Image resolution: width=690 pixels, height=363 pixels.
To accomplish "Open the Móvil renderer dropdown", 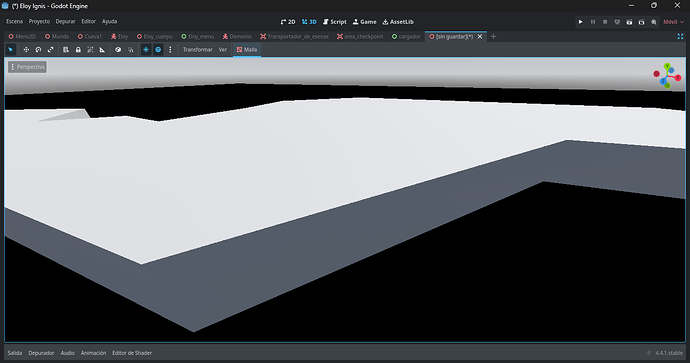I will [x=674, y=22].
